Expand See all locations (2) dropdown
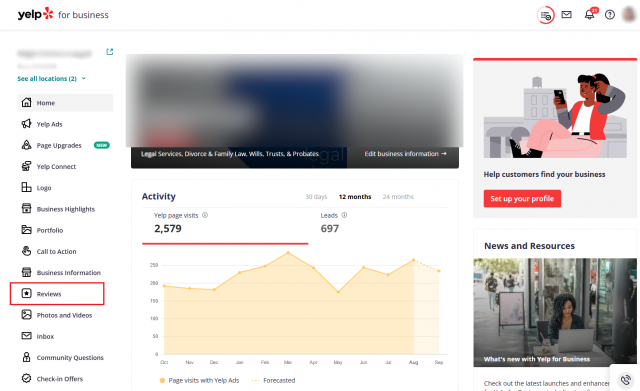This screenshot has height=391, width=640. [51, 78]
